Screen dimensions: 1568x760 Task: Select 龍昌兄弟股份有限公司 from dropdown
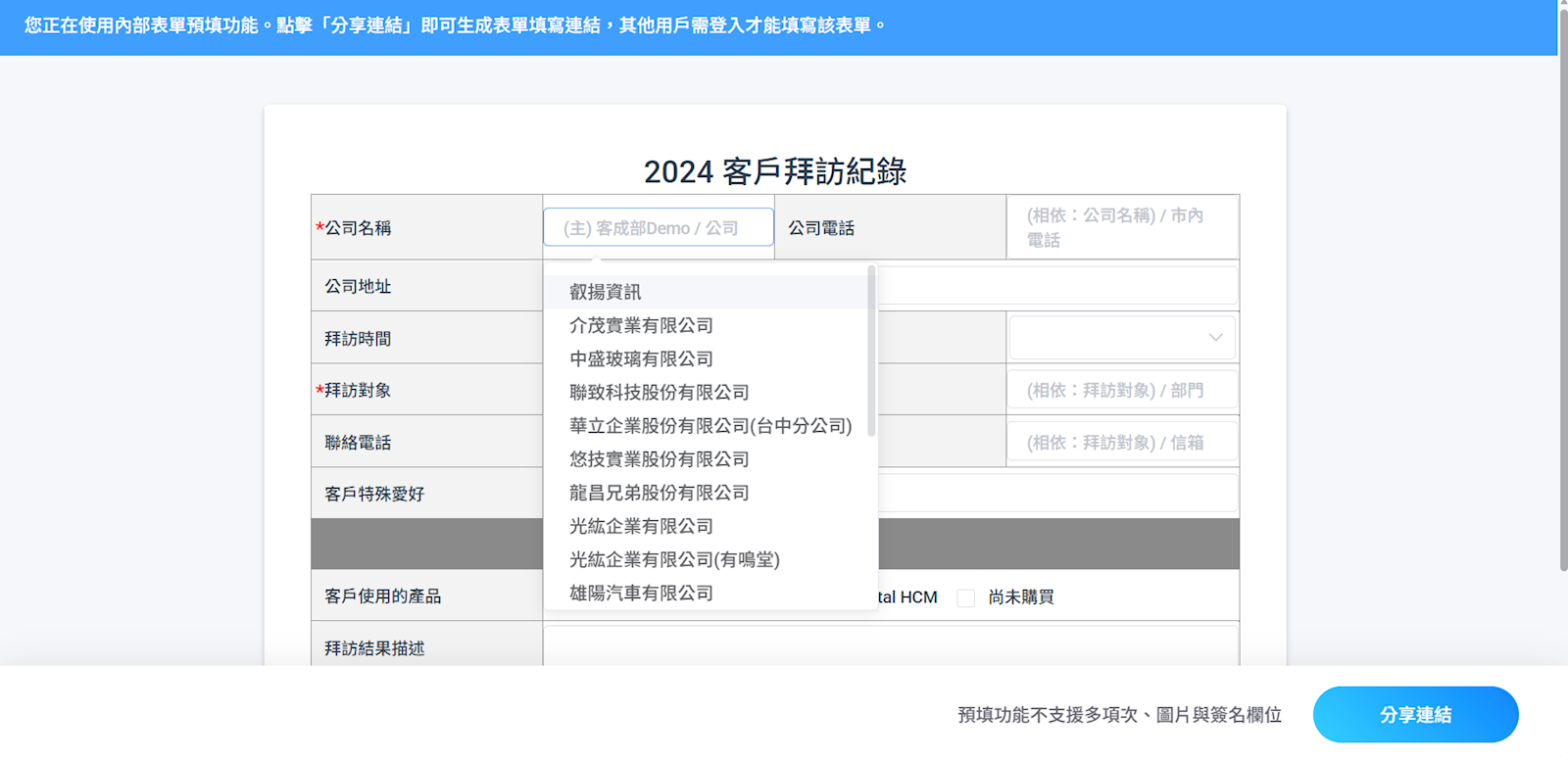[x=659, y=493]
